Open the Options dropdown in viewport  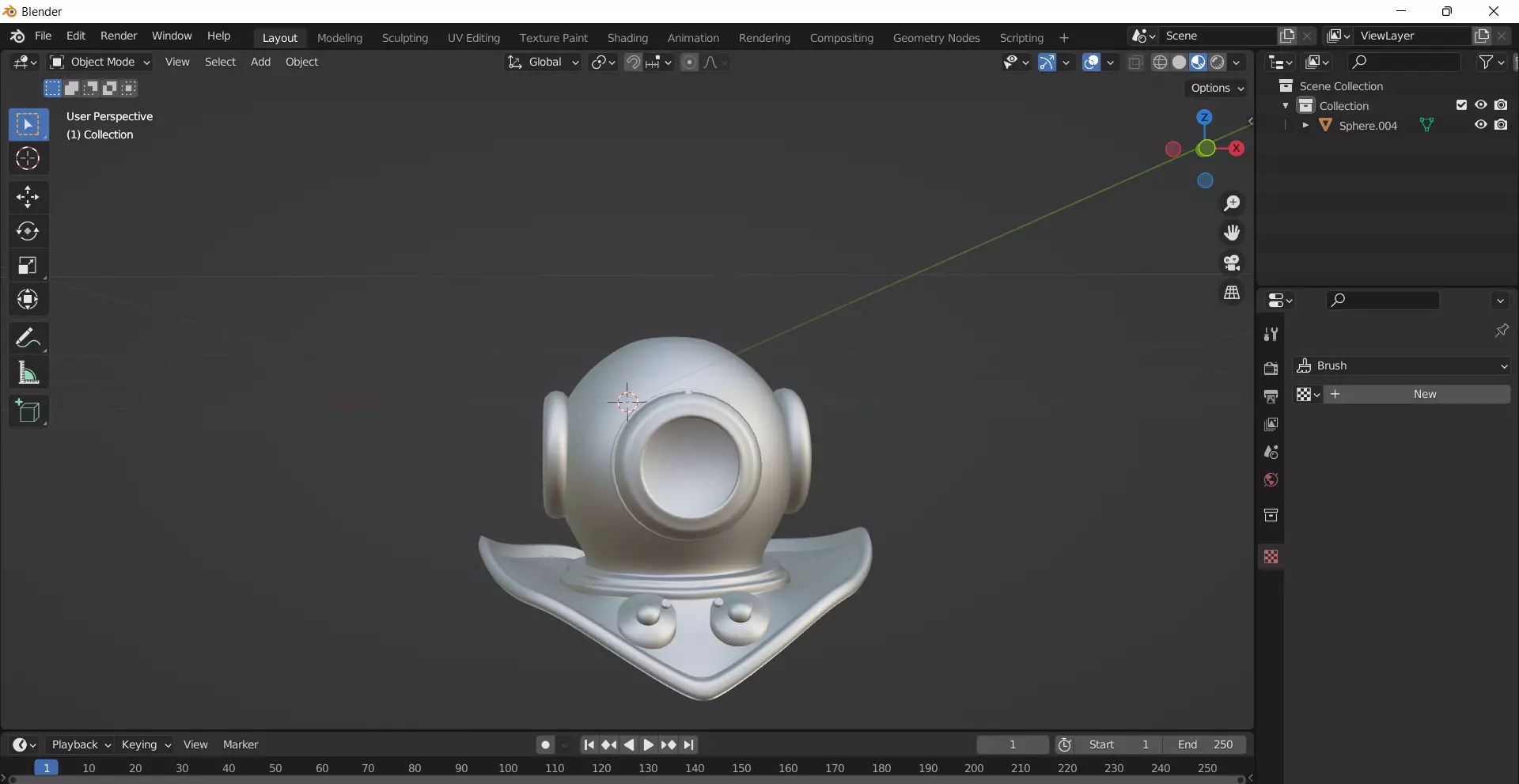(1217, 88)
